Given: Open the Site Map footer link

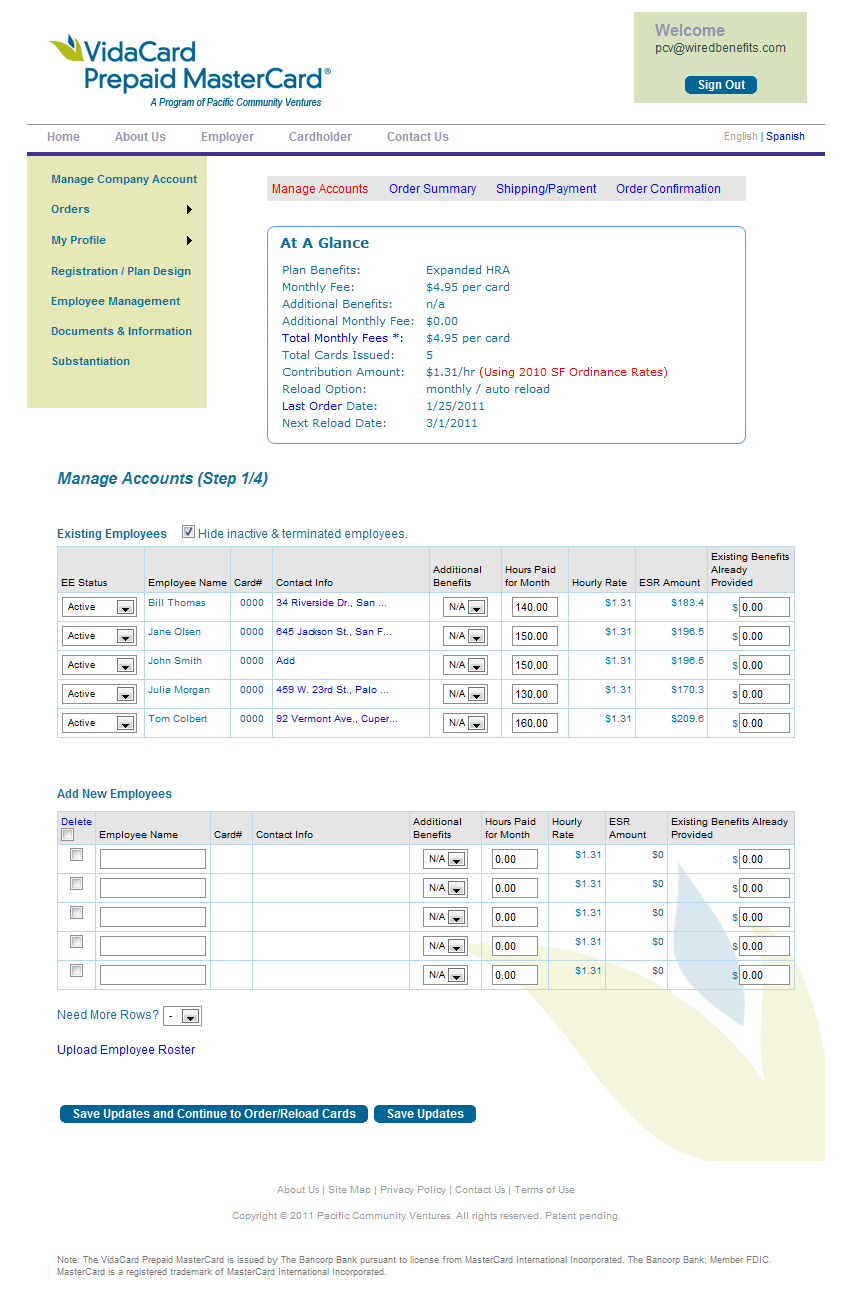Looking at the screenshot, I should [349, 1190].
